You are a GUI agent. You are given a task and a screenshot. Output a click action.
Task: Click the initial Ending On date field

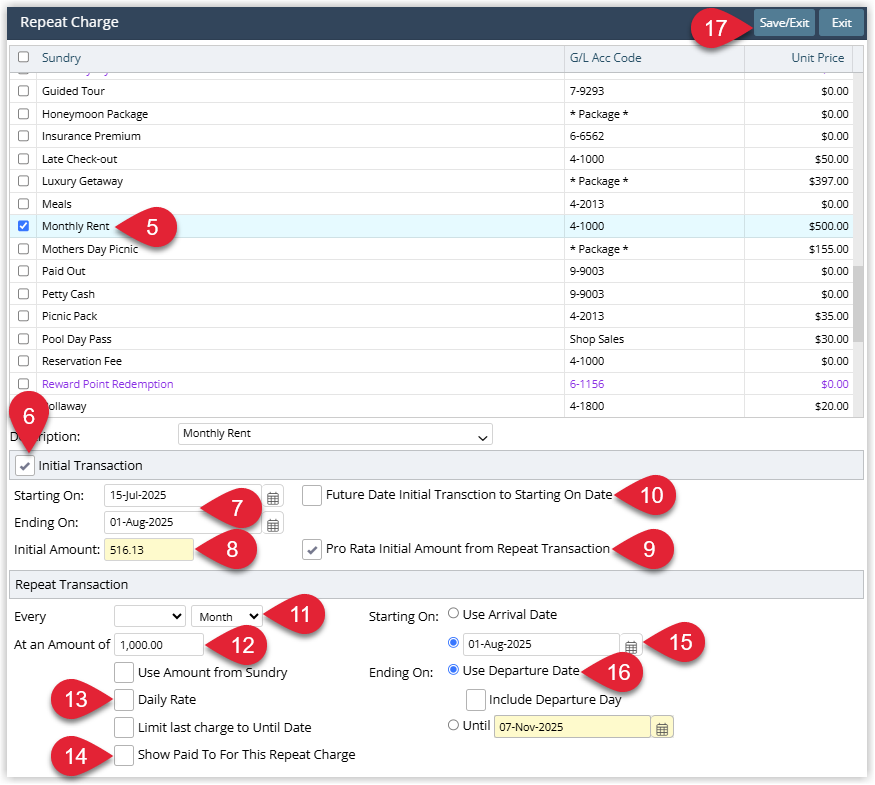182,523
